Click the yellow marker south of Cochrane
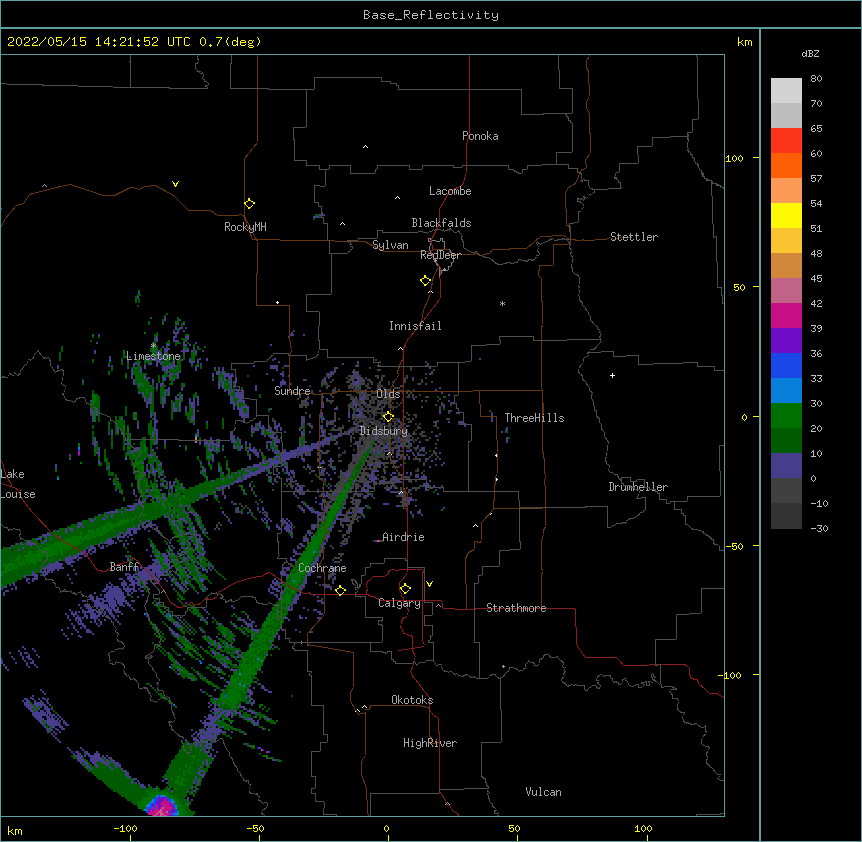The width and height of the screenshot is (862, 842). [x=341, y=591]
